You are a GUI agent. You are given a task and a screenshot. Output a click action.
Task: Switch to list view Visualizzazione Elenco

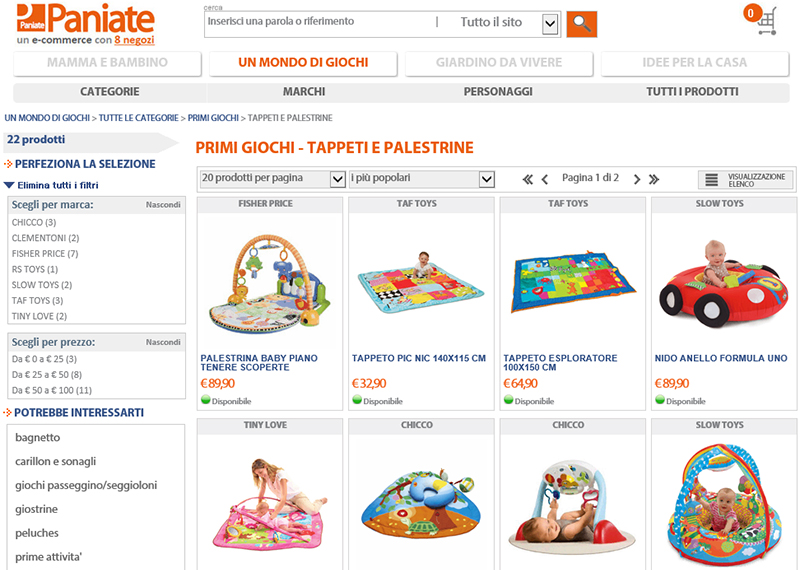(x=745, y=180)
